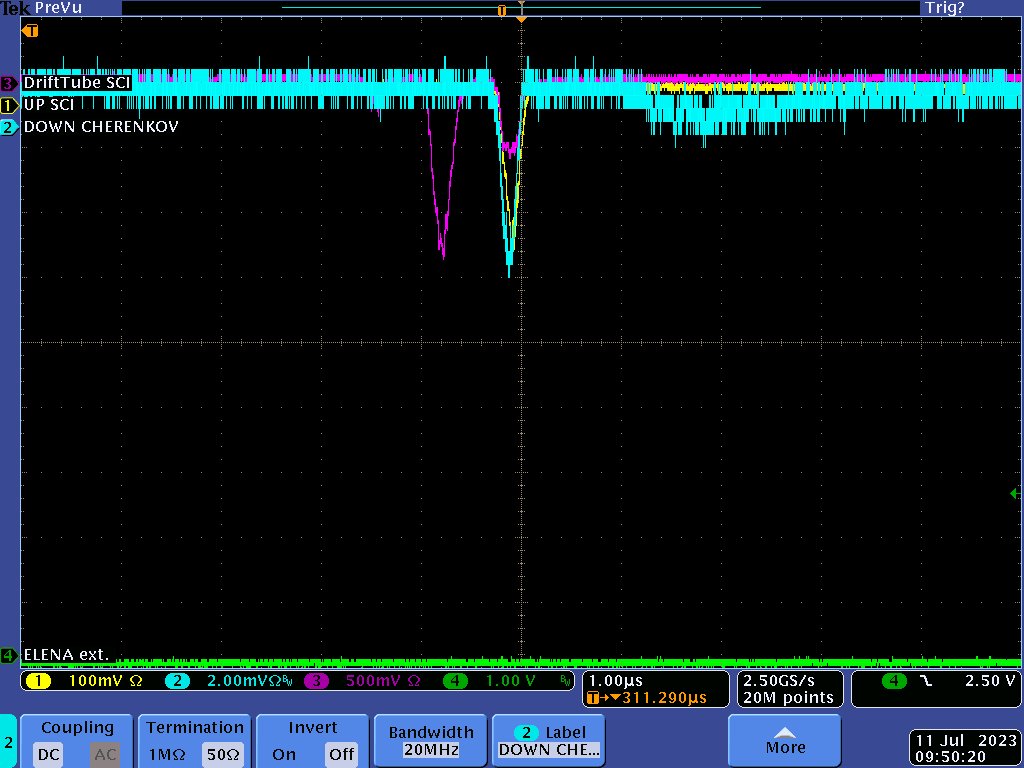
Task: Select 50Ω termination
Action: (219, 754)
